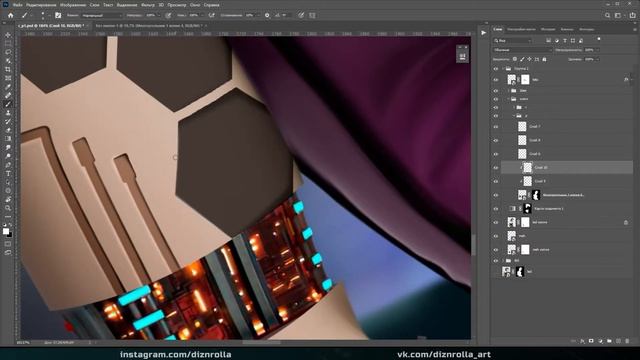Click the canvas horizontal scrollbar

pos(262,342)
